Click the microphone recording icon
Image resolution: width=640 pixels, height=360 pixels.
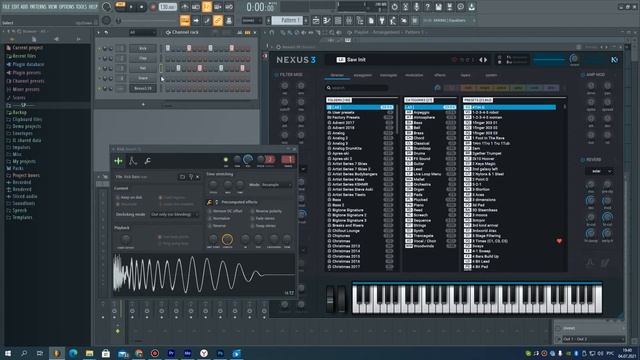pyautogui.click(x=416, y=7)
